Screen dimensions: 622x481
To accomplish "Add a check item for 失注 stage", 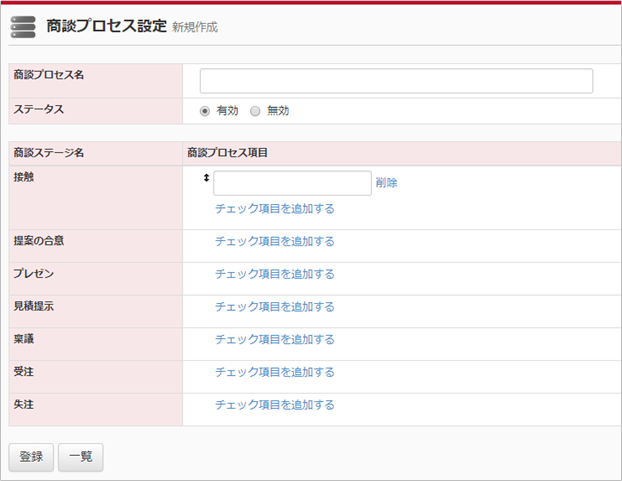I will pos(275,405).
